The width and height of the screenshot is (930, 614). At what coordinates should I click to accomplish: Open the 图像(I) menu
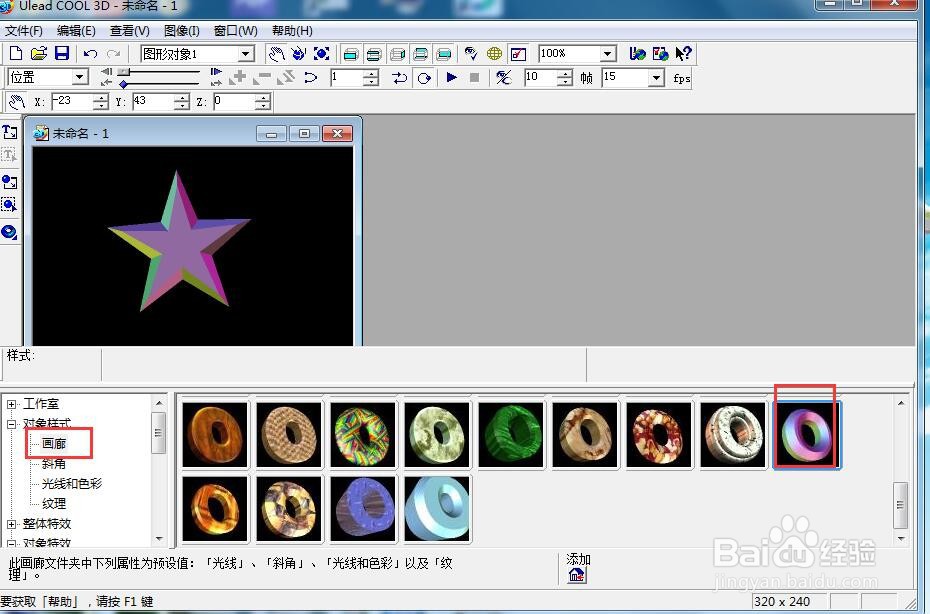181,31
